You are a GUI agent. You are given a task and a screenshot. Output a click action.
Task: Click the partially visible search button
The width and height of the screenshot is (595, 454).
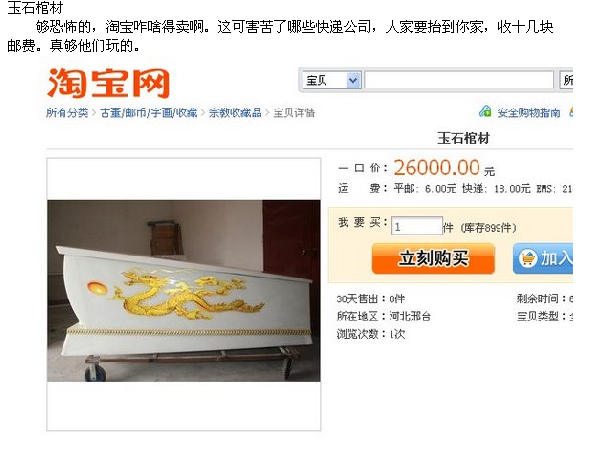567,80
